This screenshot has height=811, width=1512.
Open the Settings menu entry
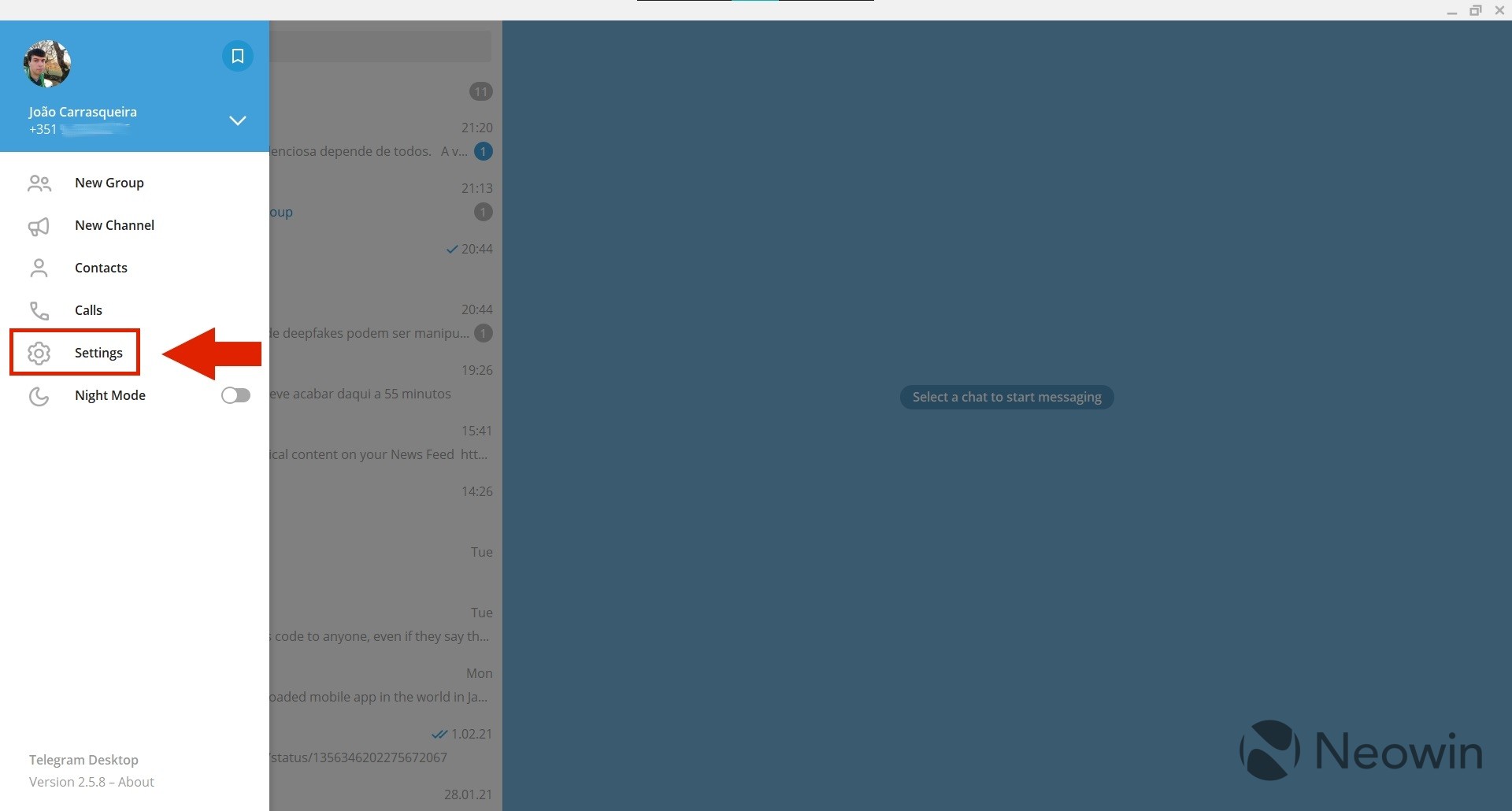click(98, 353)
